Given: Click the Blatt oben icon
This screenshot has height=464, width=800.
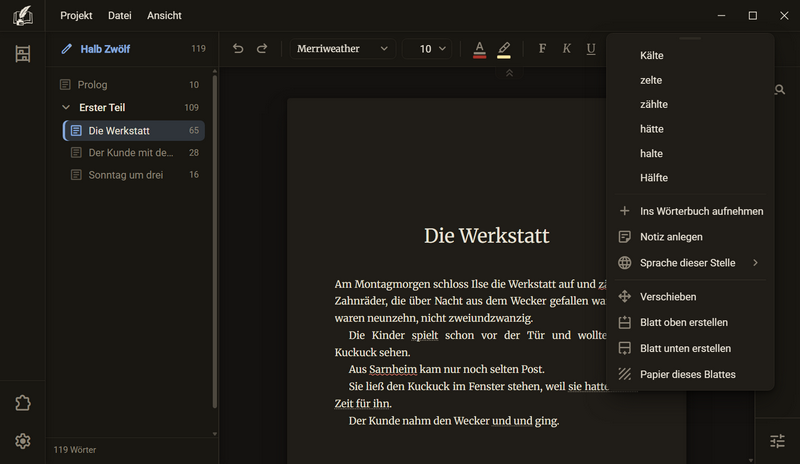Looking at the screenshot, I should (624, 323).
